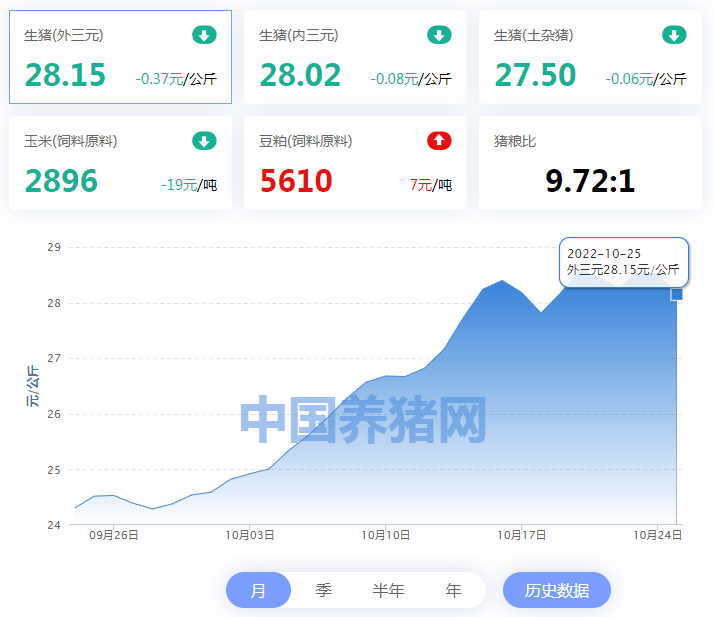Click the down arrow icon on 生猪(内三元) card
The height and width of the screenshot is (617, 713).
(x=439, y=35)
